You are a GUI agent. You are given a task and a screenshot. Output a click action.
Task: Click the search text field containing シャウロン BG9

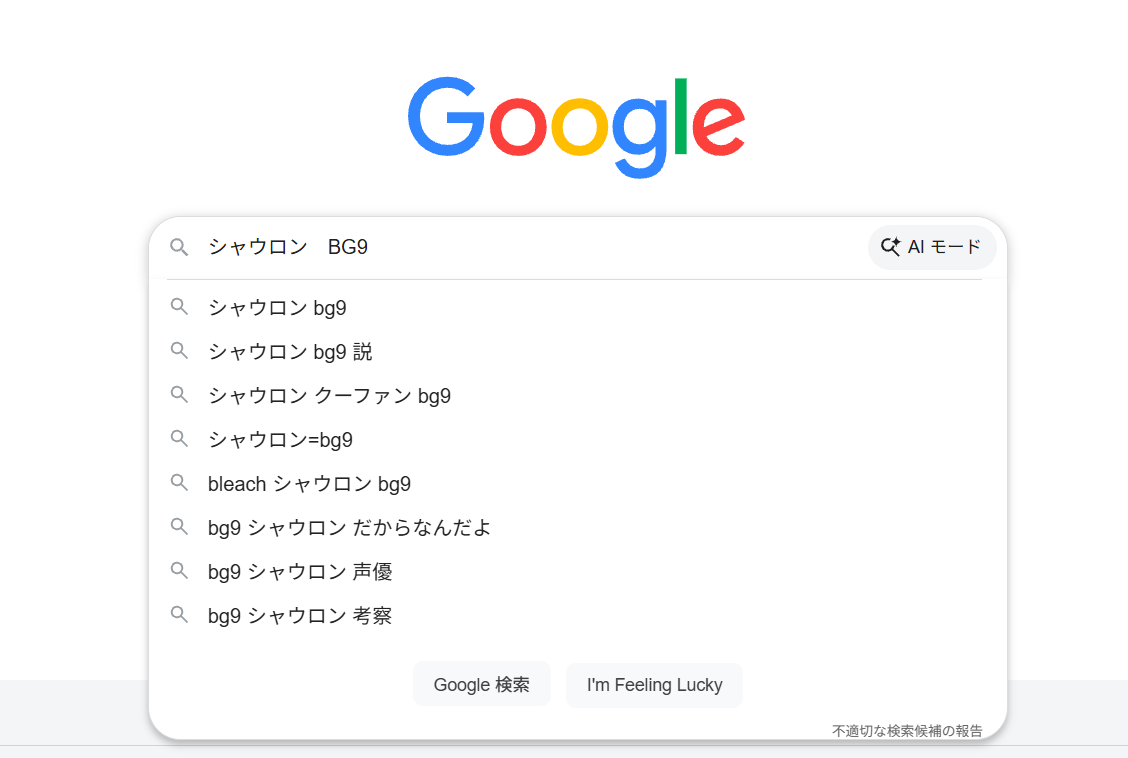532,247
